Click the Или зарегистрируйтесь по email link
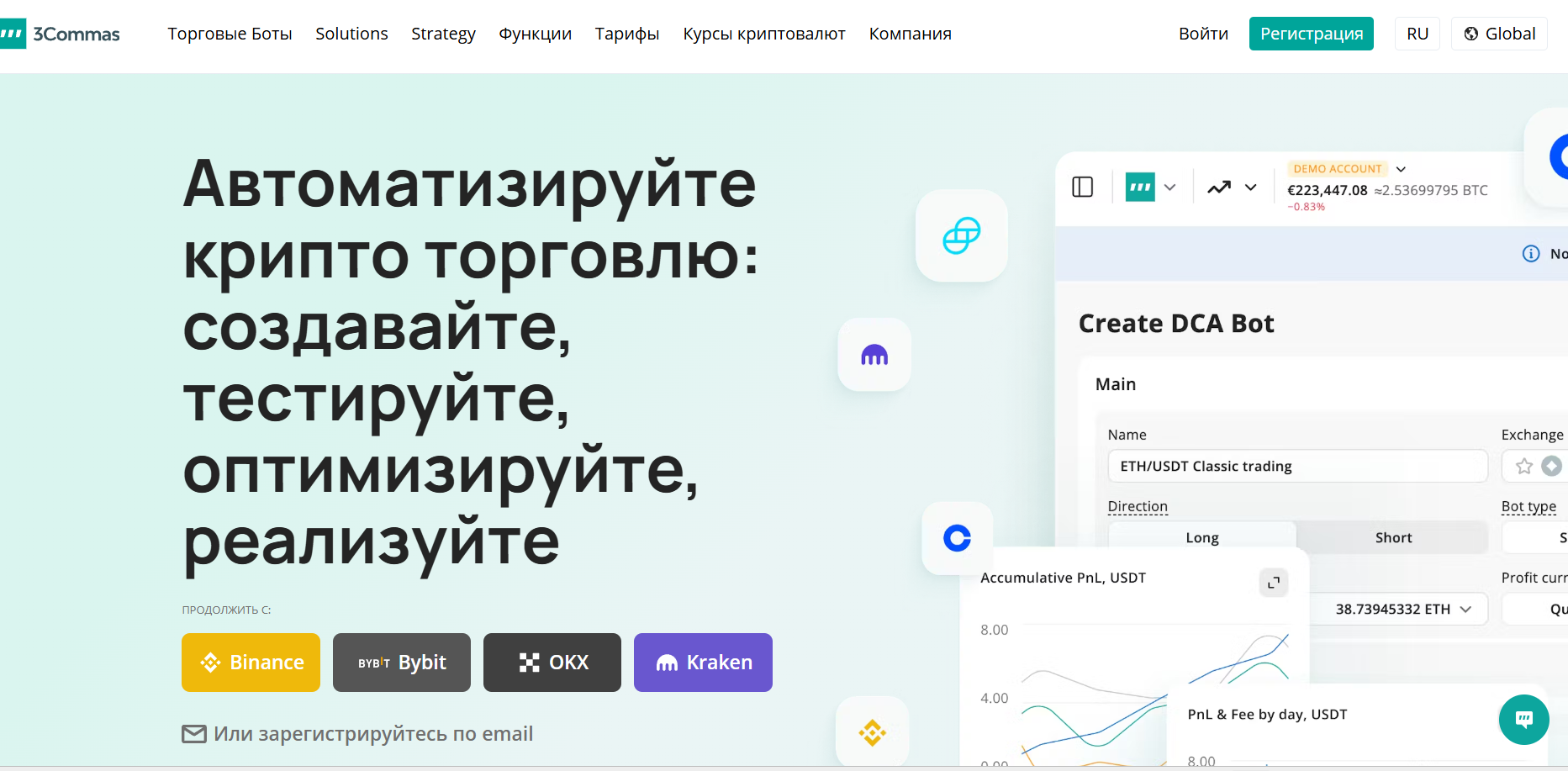 [x=372, y=734]
